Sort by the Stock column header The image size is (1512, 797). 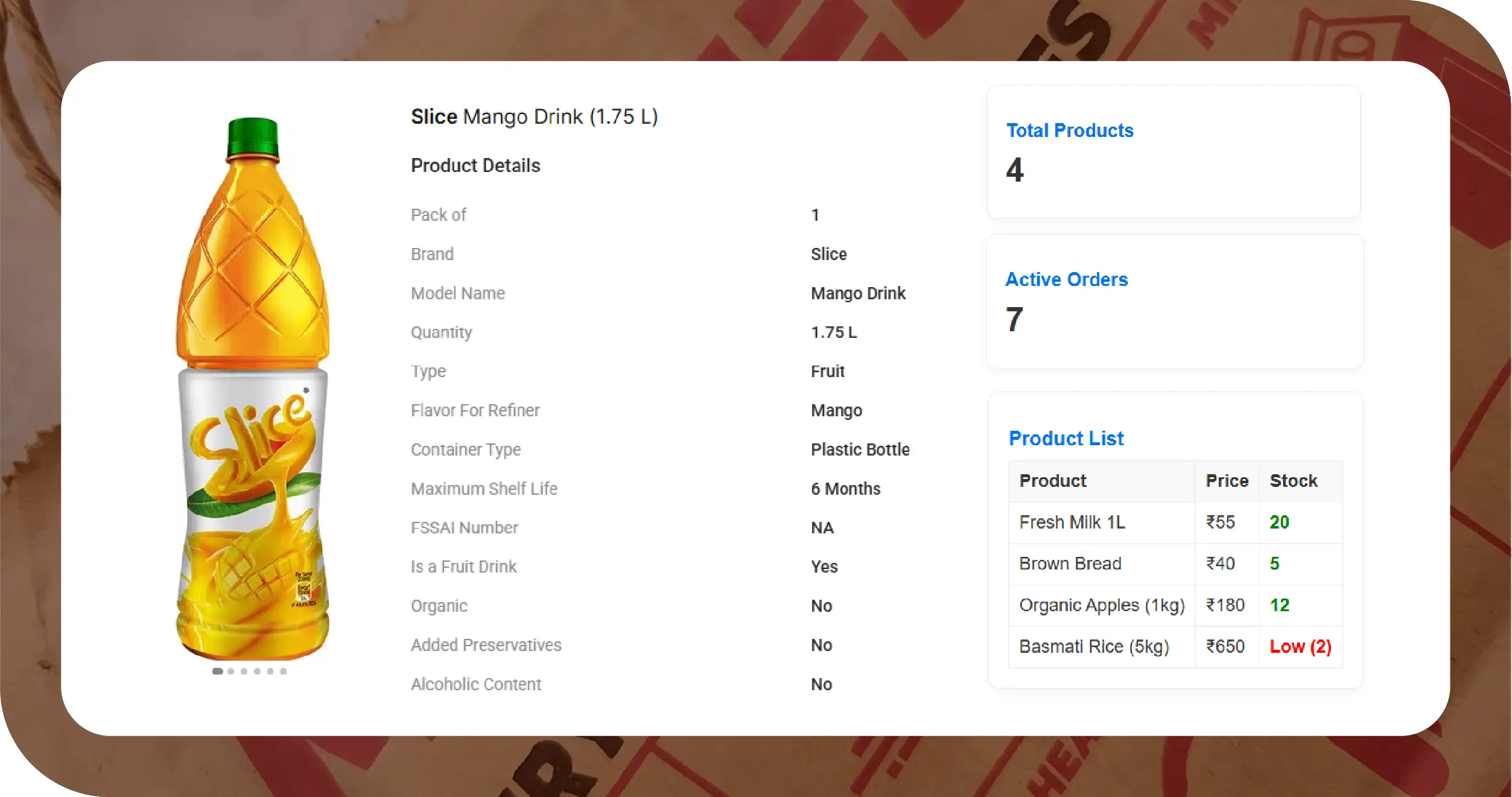[1294, 481]
